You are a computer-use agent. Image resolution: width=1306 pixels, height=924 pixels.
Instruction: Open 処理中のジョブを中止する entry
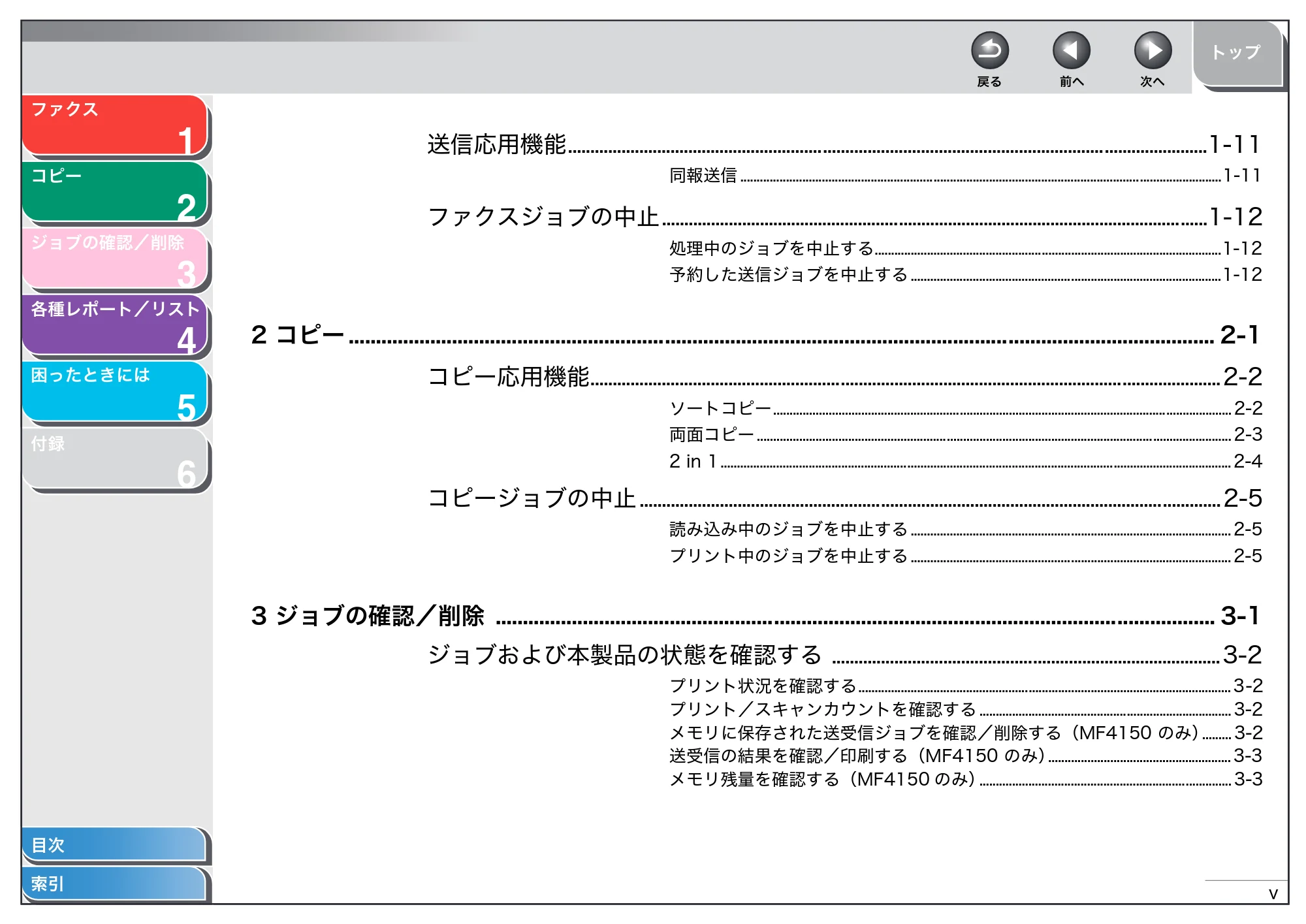[x=966, y=248]
